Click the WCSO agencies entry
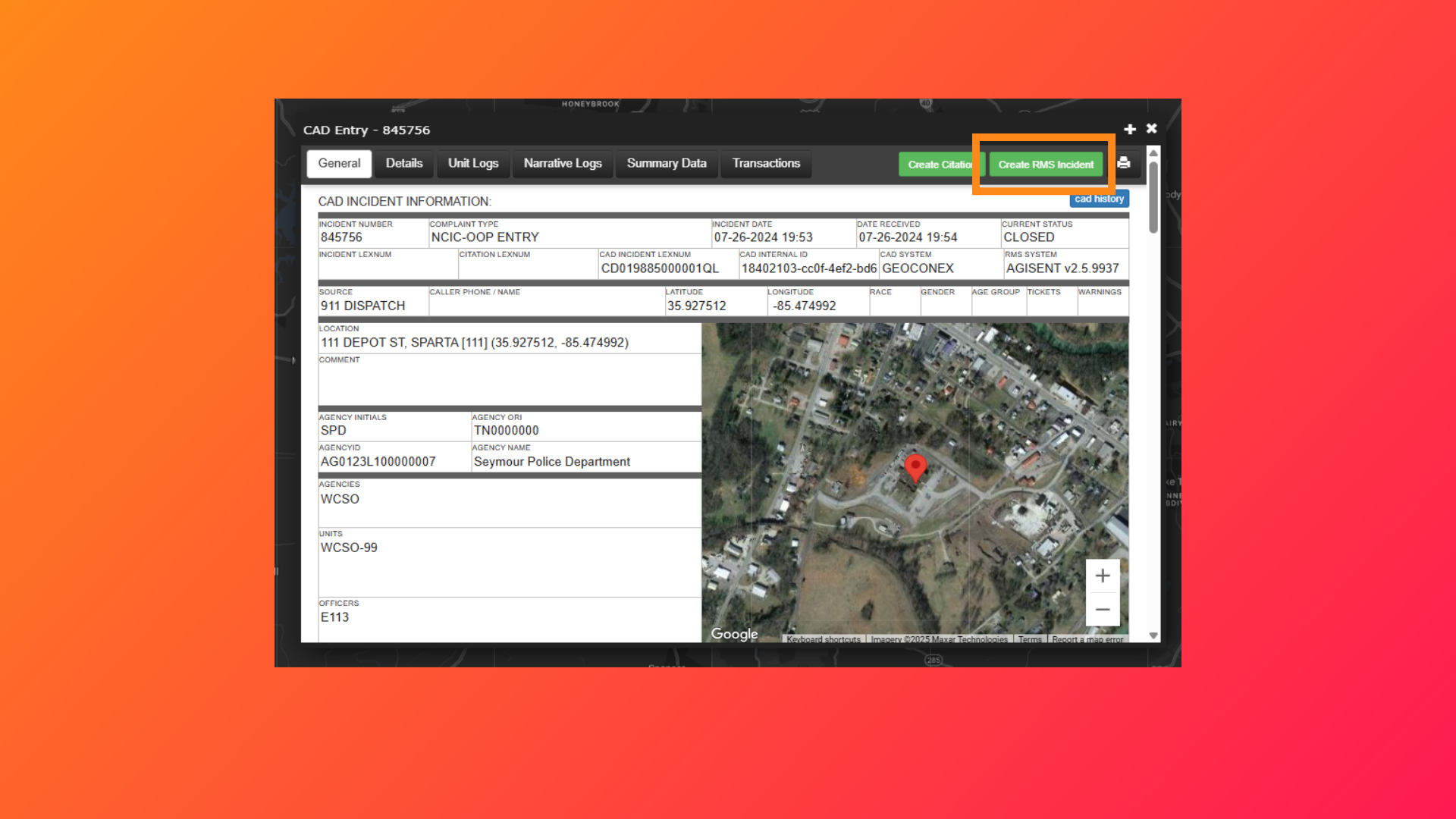The width and height of the screenshot is (1456, 819). tap(340, 499)
